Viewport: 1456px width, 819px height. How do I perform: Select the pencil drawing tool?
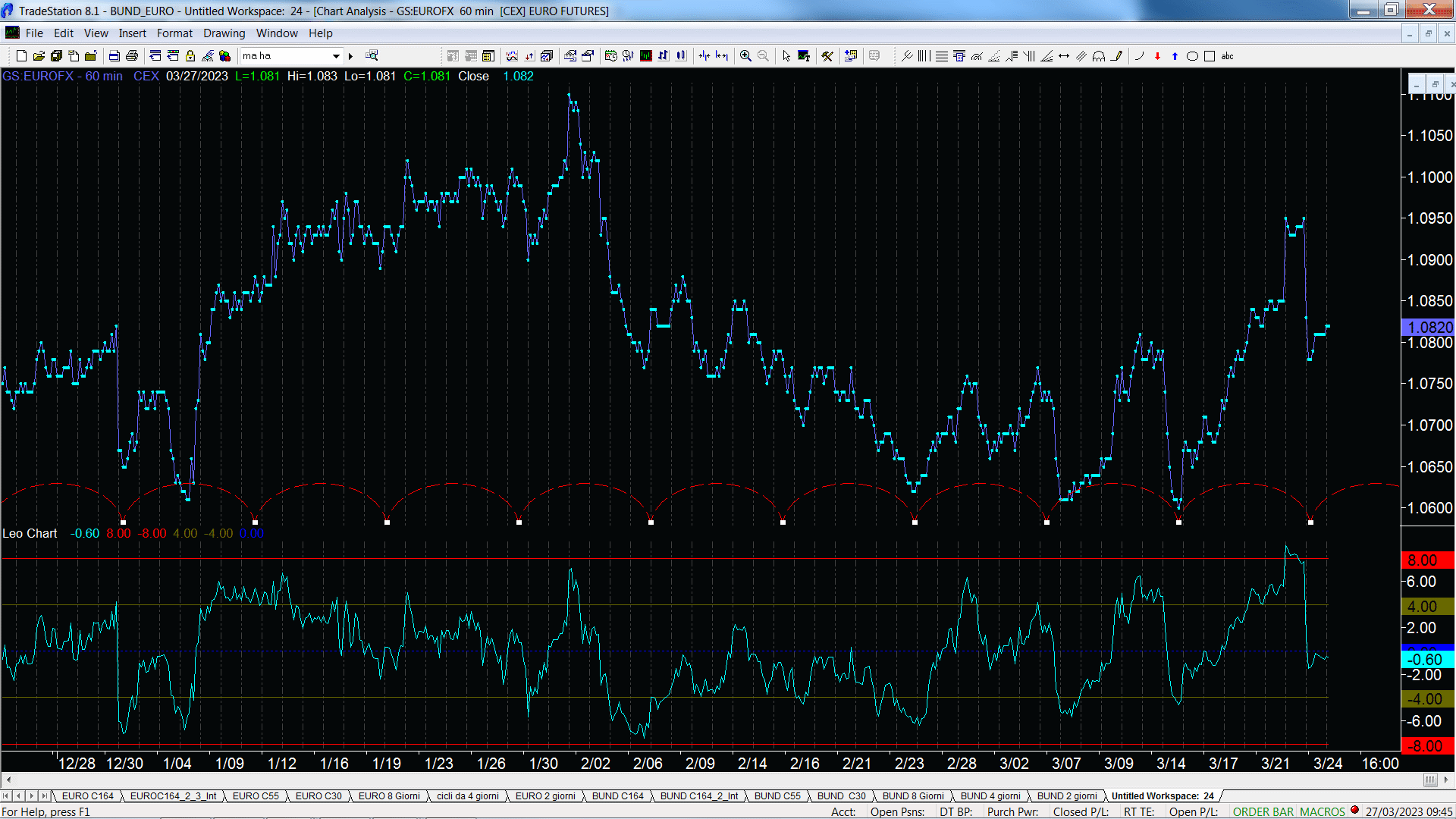coord(1116,56)
